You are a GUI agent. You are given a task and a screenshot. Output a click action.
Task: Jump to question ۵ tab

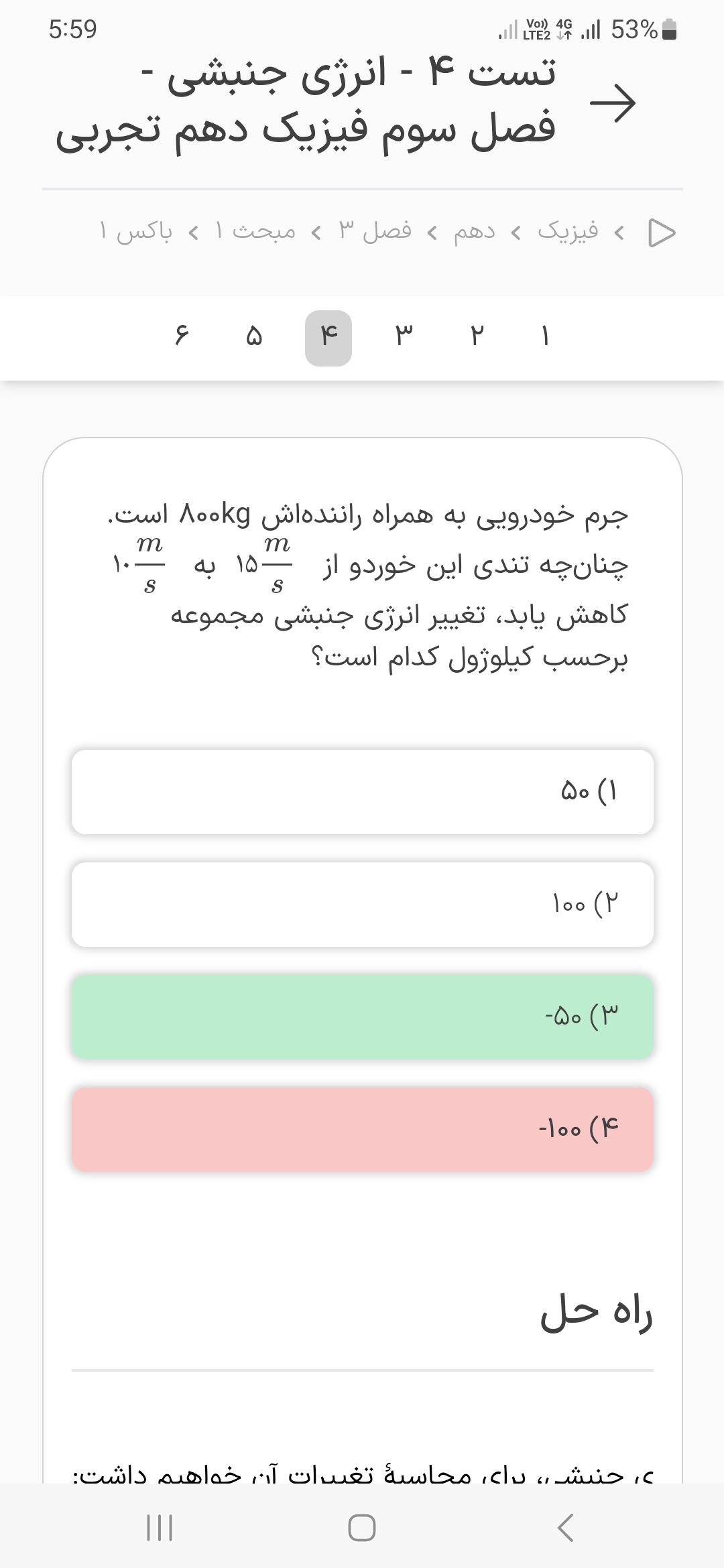(254, 336)
